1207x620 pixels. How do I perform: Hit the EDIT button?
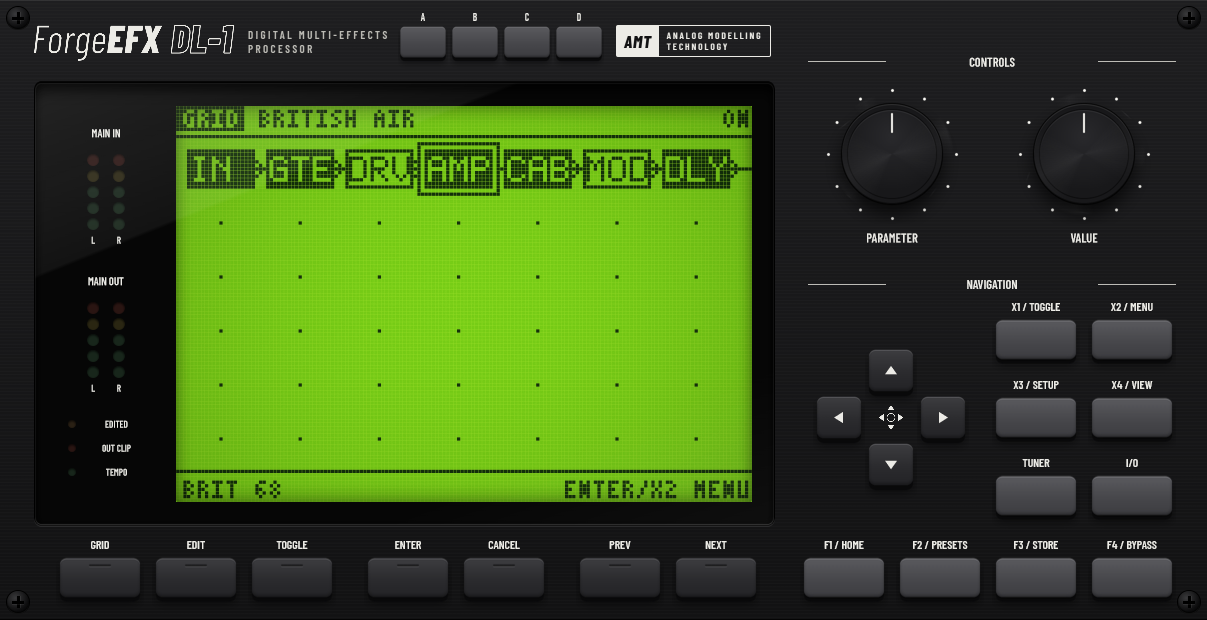click(x=196, y=577)
